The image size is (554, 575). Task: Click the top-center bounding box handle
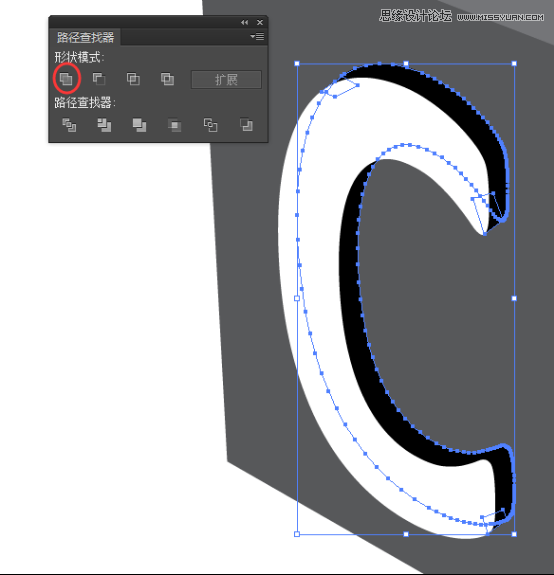coord(406,63)
